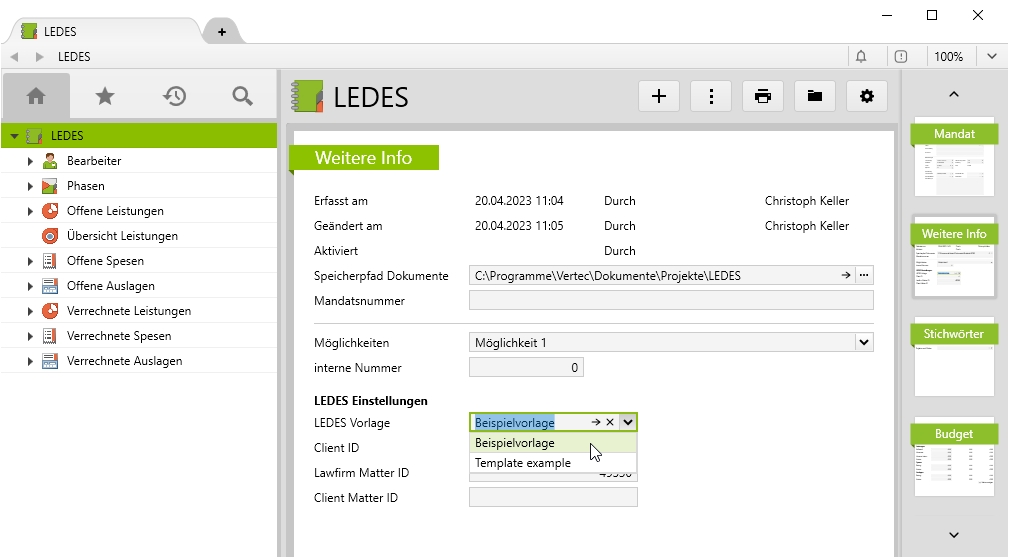Switch to the favorites star tab
Screen dimensions: 1009x558
105,96
